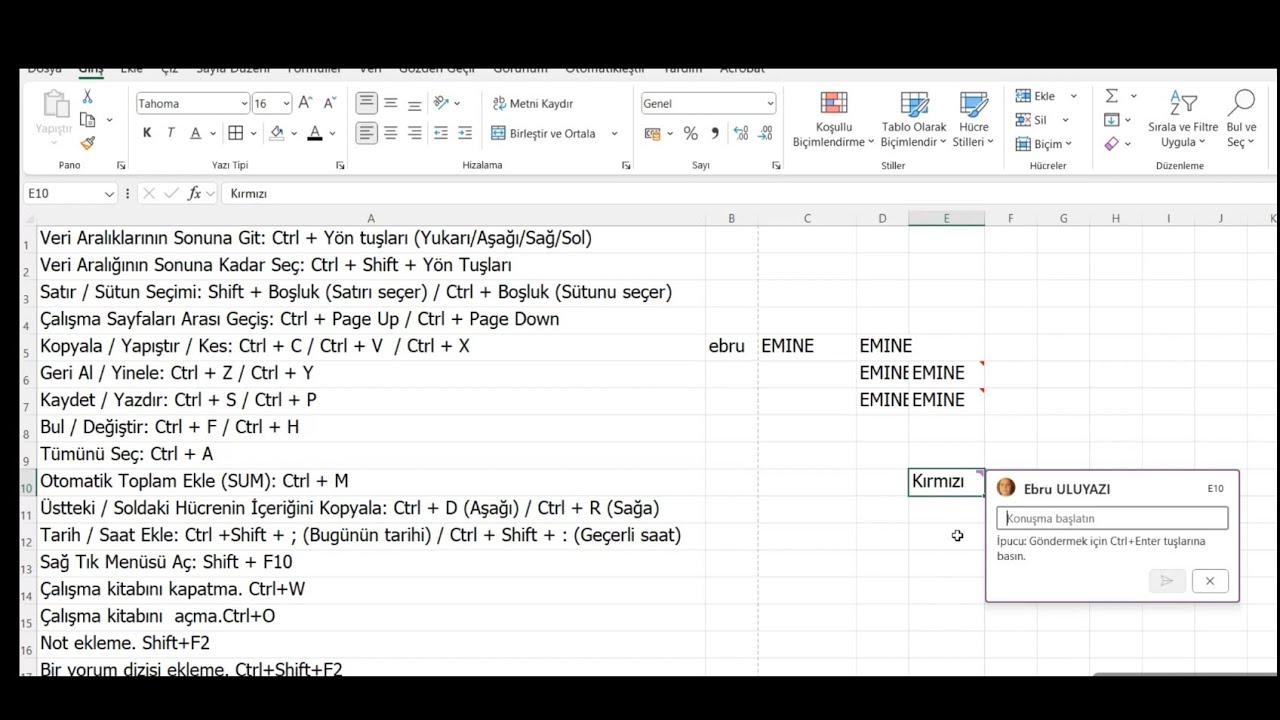This screenshot has height=720, width=1280.
Task: Click the Cut scissors icon
Action: (x=87, y=97)
